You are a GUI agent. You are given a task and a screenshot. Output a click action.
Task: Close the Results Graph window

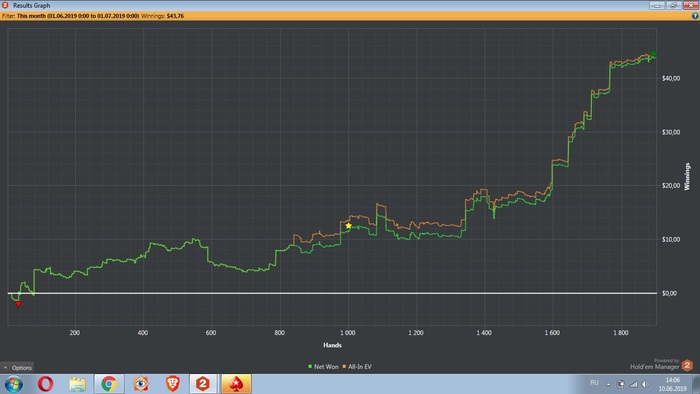coord(690,5)
